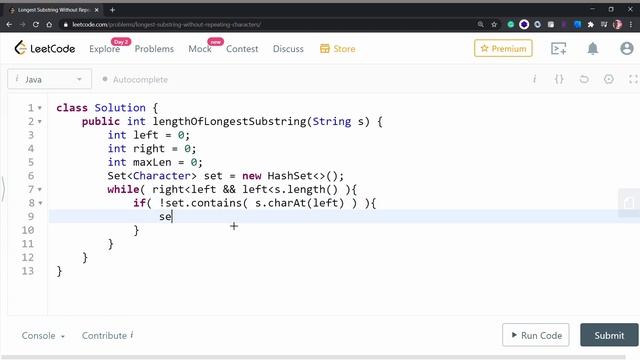Click the Contribute link
This screenshot has height=360, width=640.
pos(107,336)
